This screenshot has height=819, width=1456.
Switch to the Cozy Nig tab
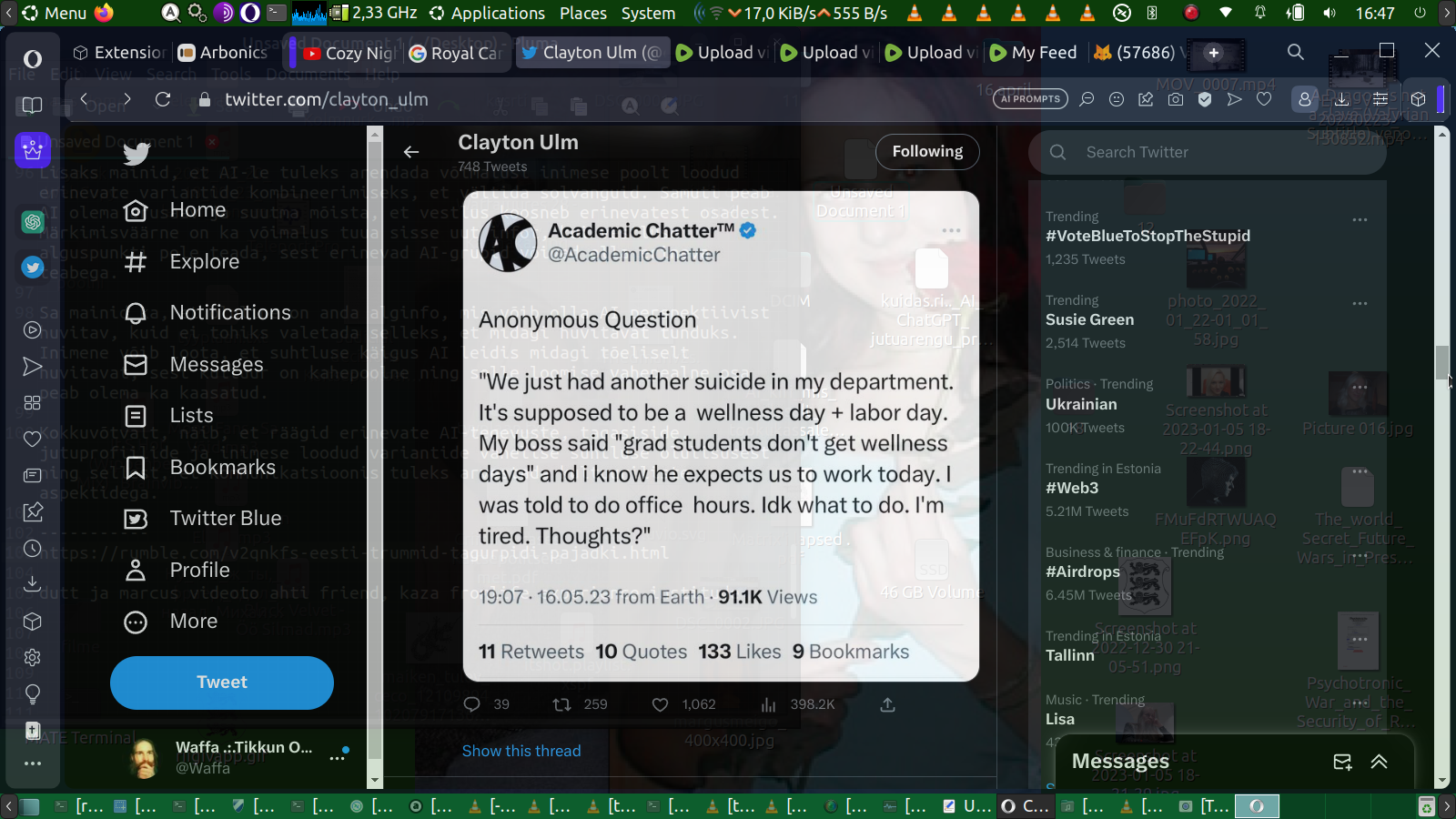[350, 53]
